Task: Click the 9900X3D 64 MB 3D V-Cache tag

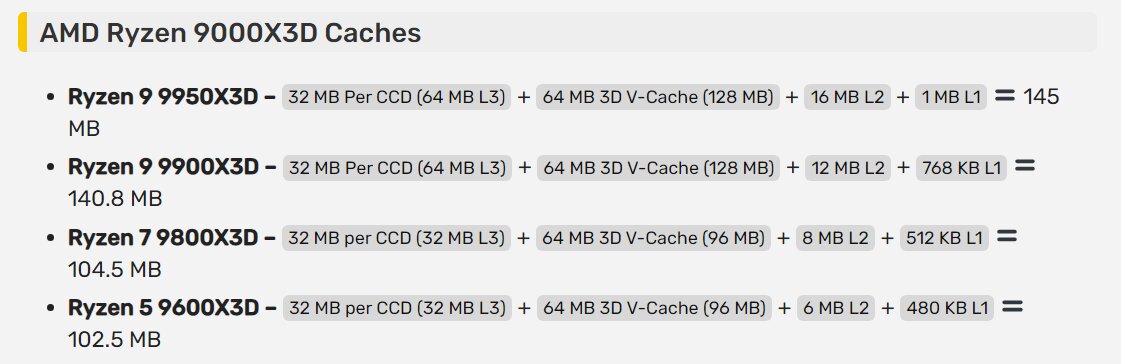Action: coord(658,167)
